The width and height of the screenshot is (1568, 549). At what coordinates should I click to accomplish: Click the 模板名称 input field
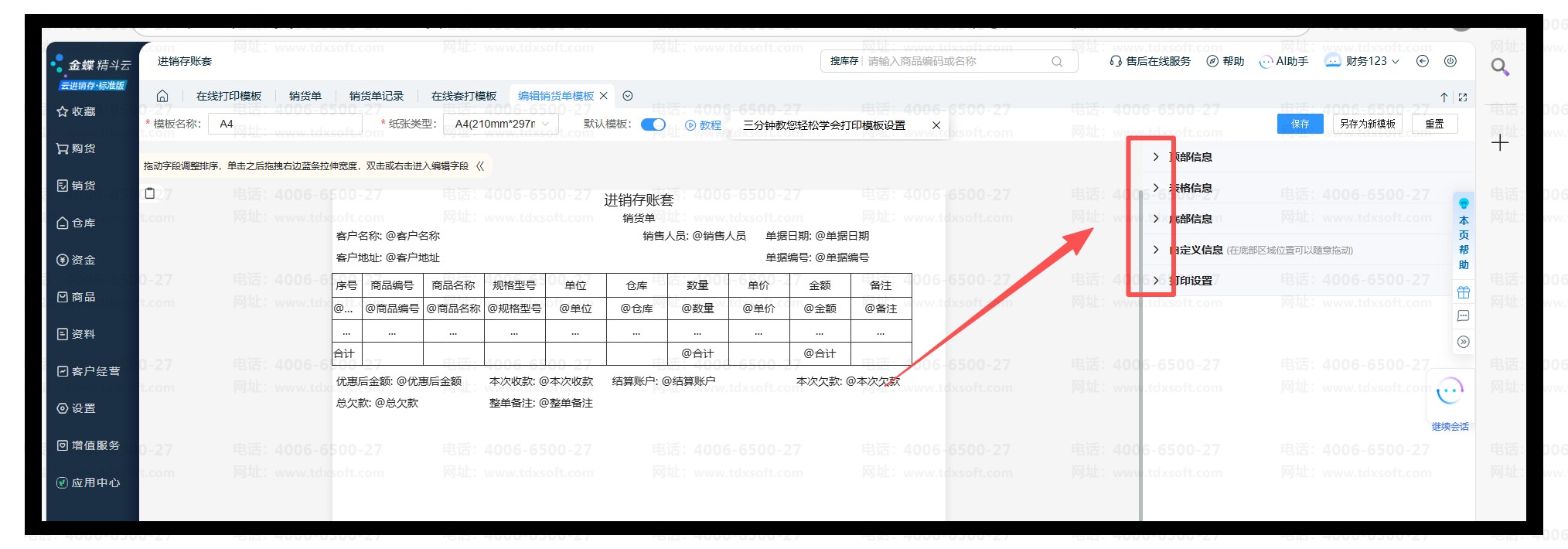[285, 124]
